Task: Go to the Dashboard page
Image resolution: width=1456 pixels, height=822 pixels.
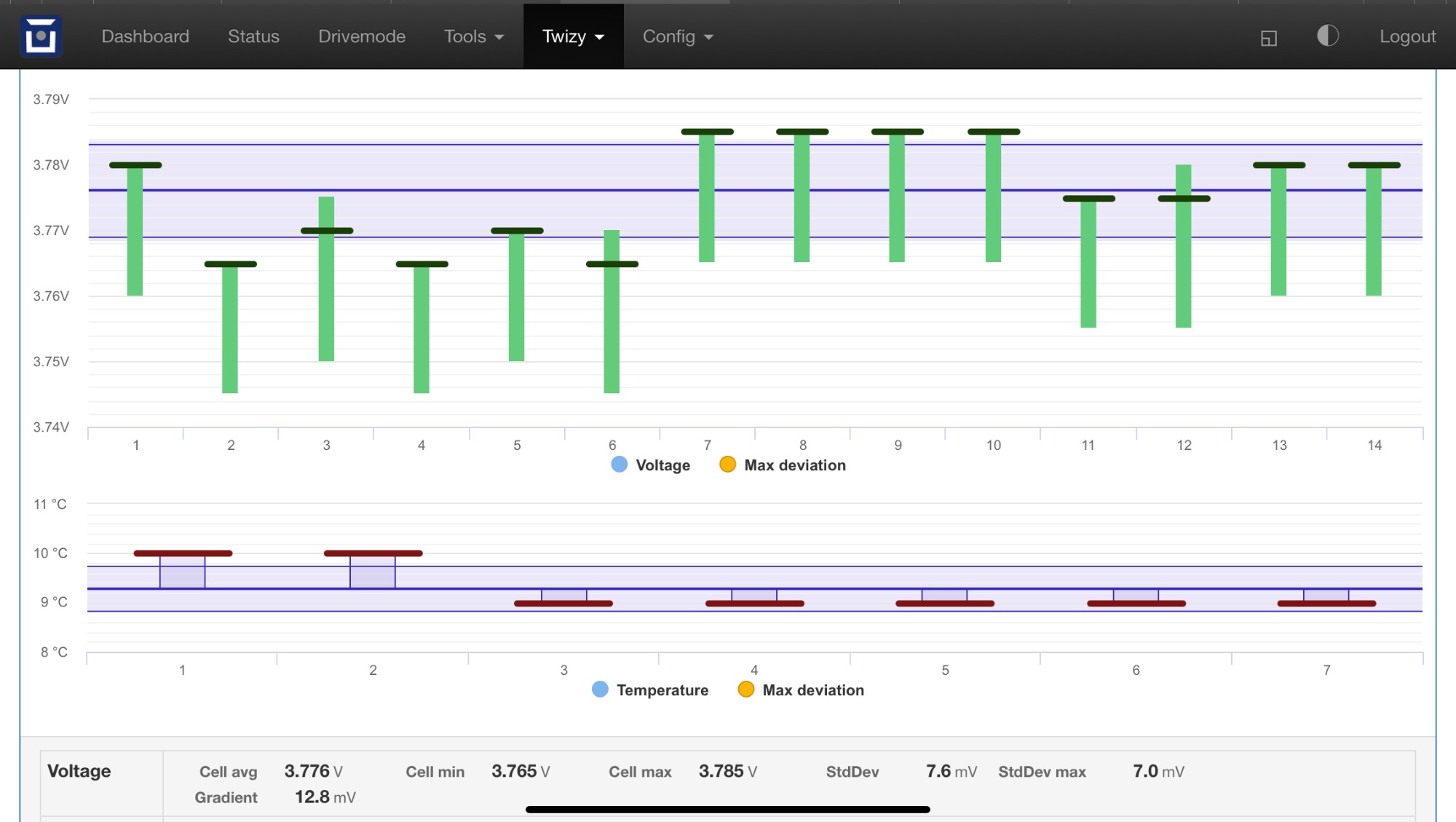Action: tap(145, 36)
